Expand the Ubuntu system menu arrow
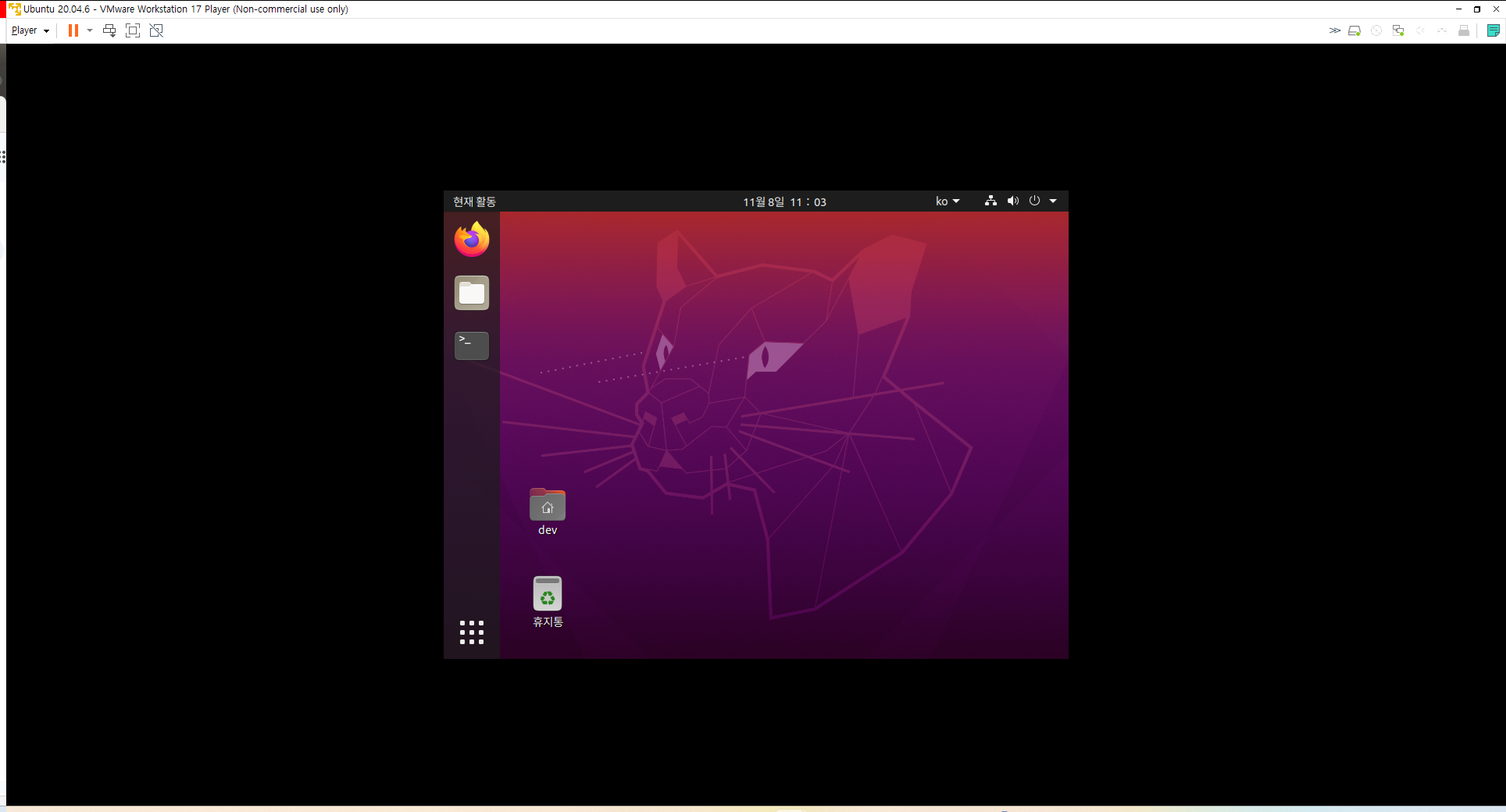Screen dimensions: 1506x812 click(1053, 201)
